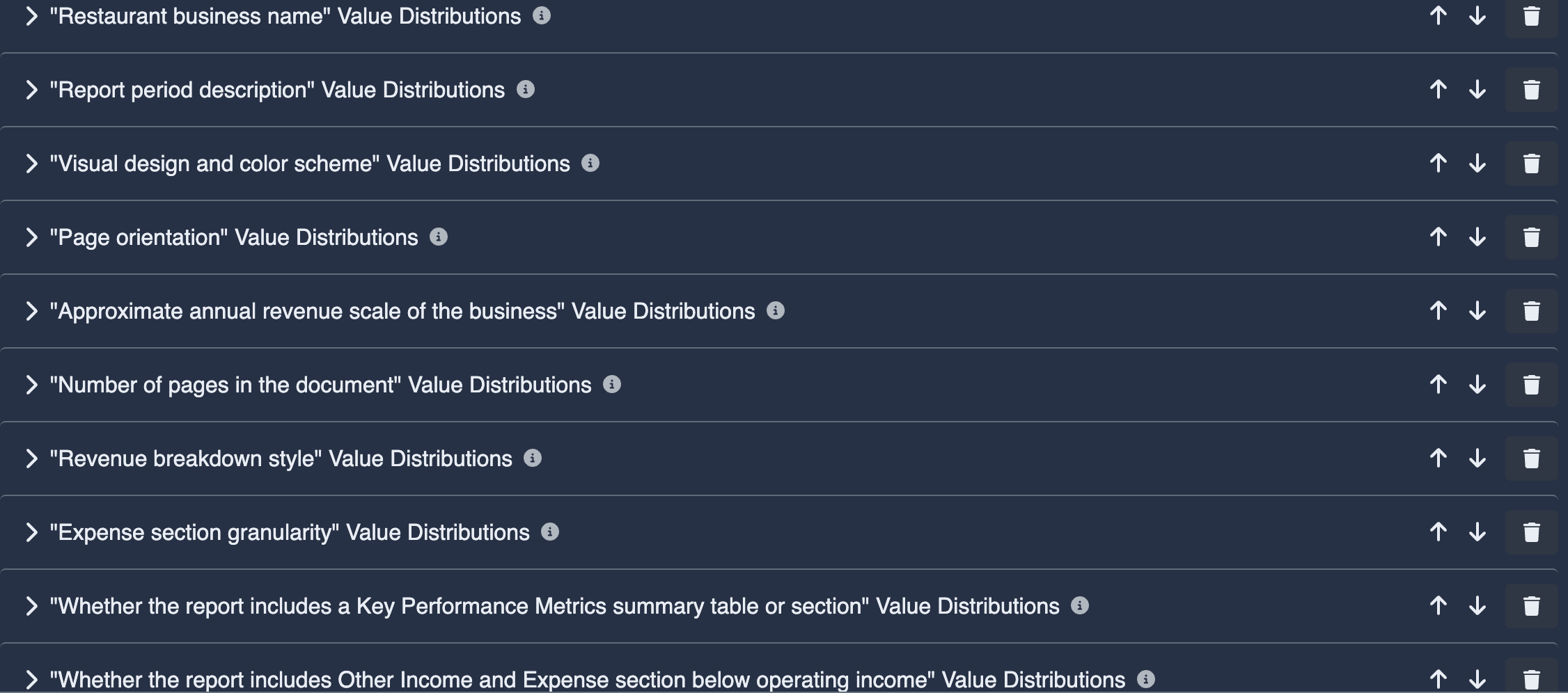Delete the "Revenue breakdown style" row
Screen dimensions: 1568x693
(1530, 458)
